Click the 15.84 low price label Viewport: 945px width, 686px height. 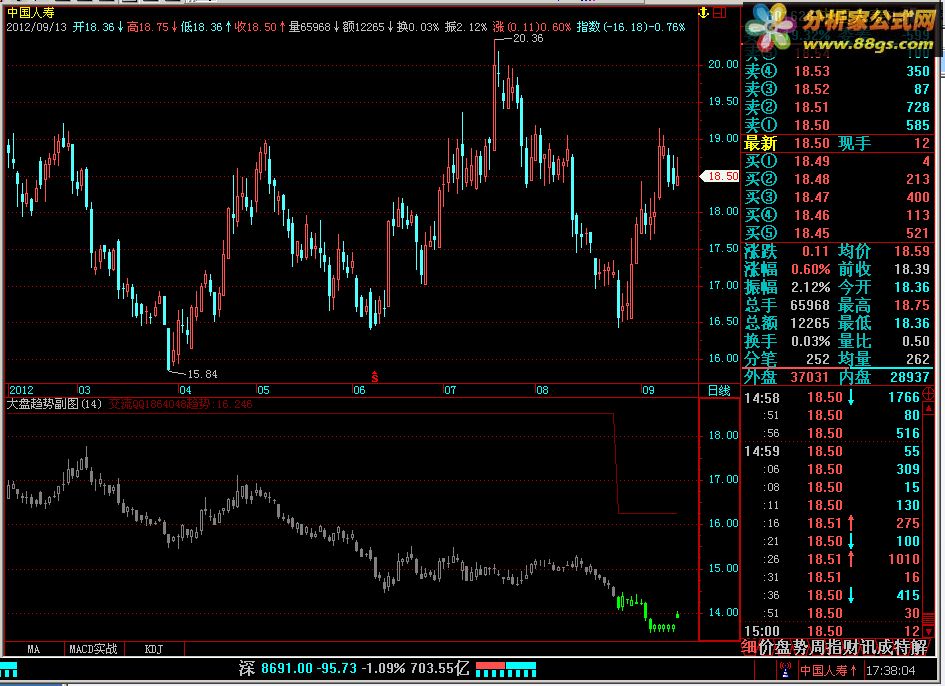202,374
